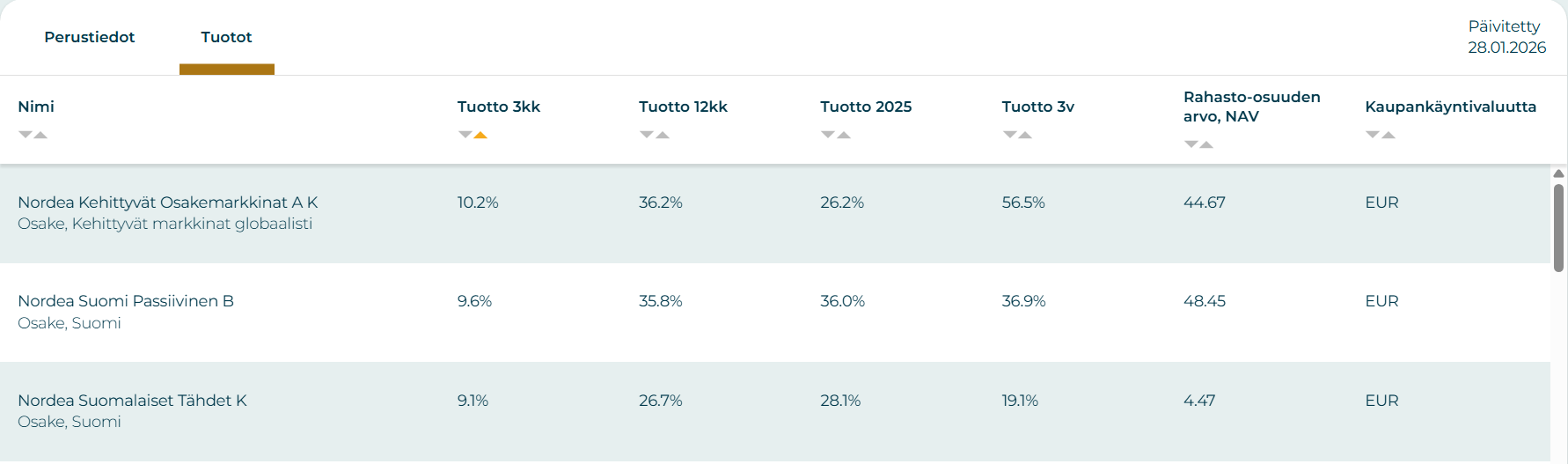Click the table's vertical scrollbar thumb
Screen dimensions: 1568x464
1558,227
